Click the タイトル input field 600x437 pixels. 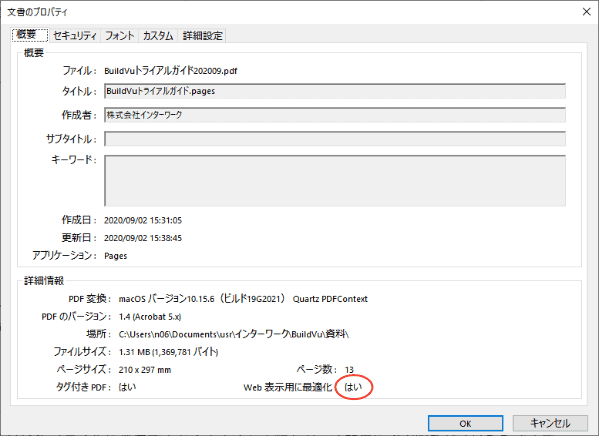tap(334, 92)
